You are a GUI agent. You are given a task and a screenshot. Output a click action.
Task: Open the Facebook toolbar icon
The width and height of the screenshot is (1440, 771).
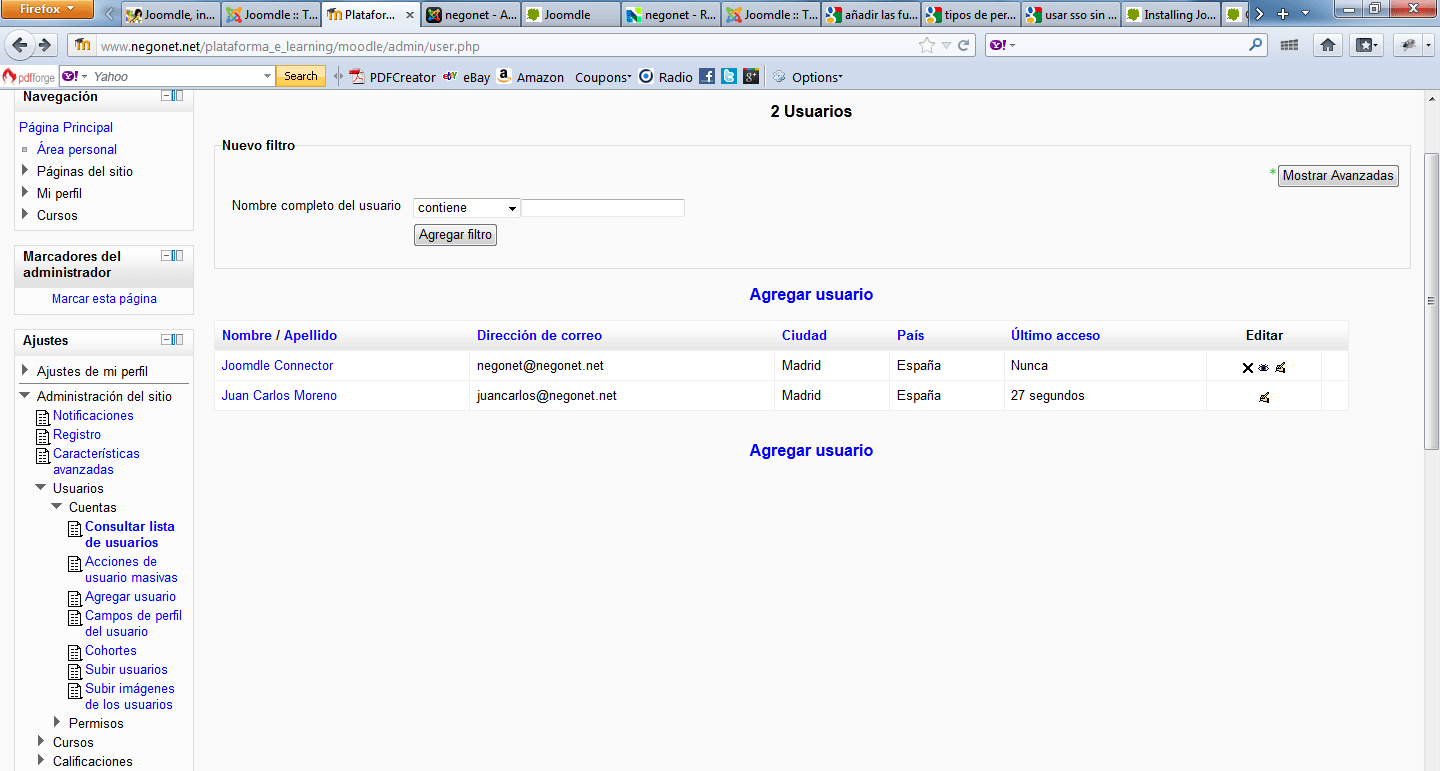tap(707, 77)
